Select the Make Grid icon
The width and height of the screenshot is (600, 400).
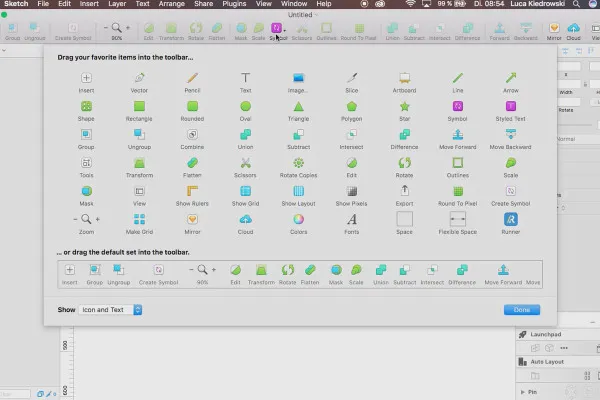pos(139,219)
